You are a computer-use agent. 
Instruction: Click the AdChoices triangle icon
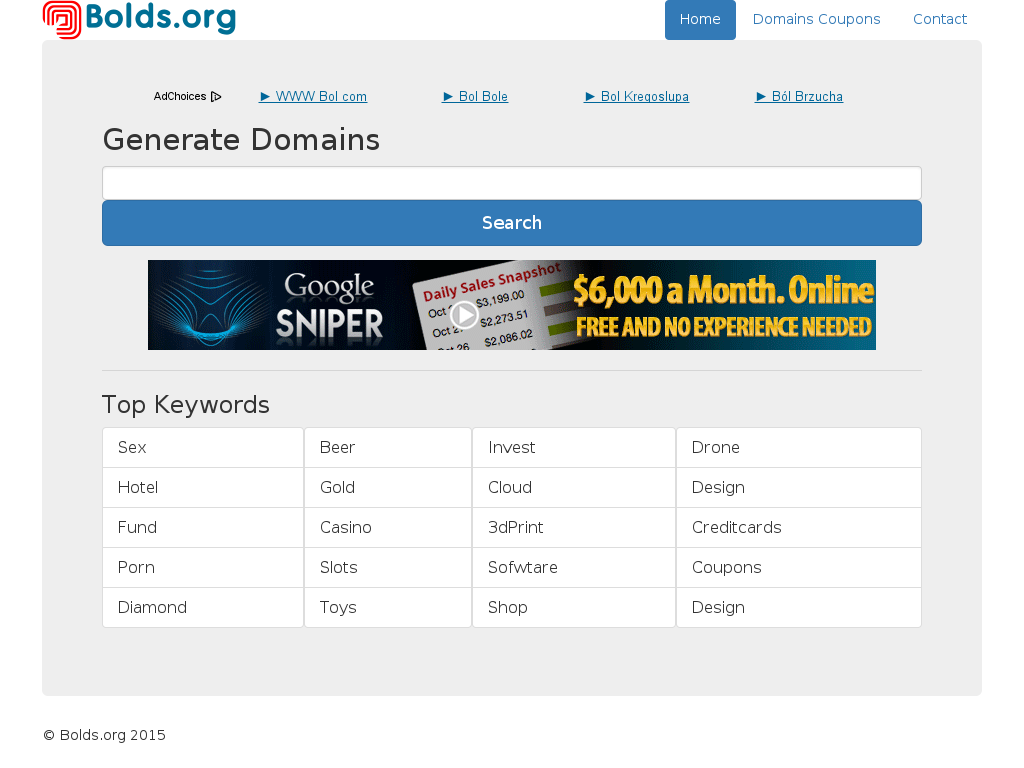coord(216,97)
